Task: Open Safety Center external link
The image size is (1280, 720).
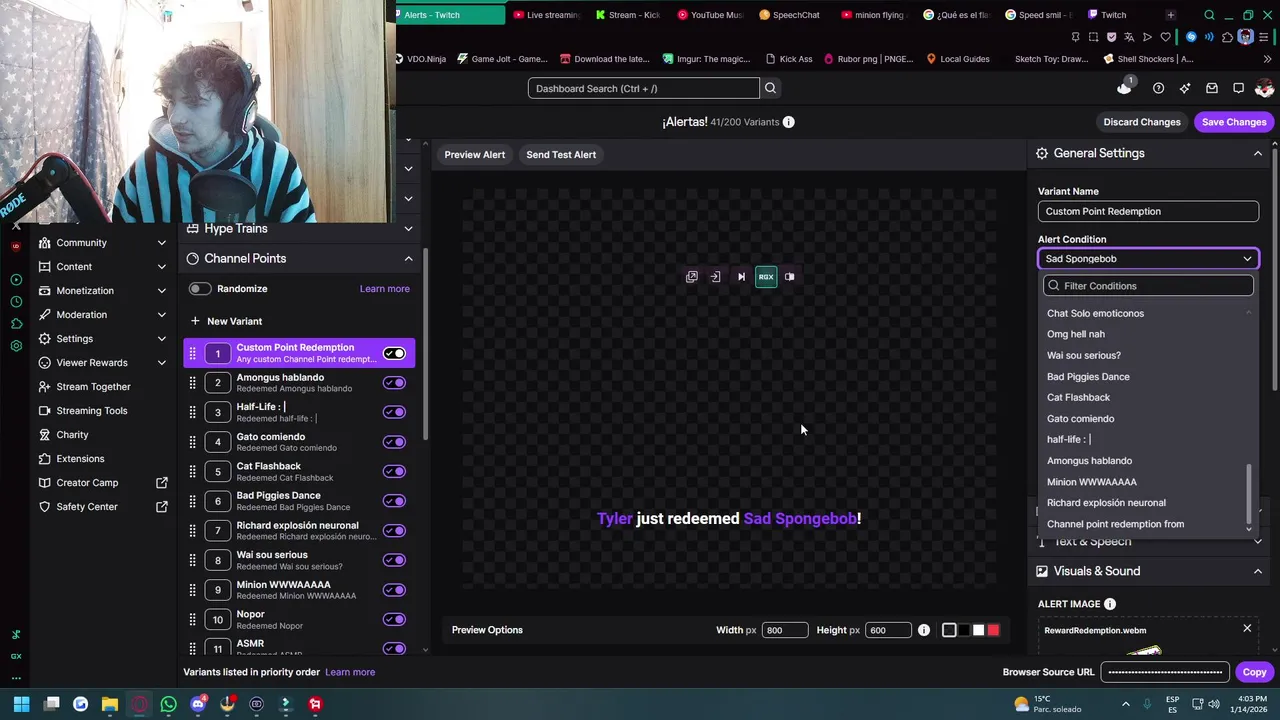Action: tap(162, 507)
